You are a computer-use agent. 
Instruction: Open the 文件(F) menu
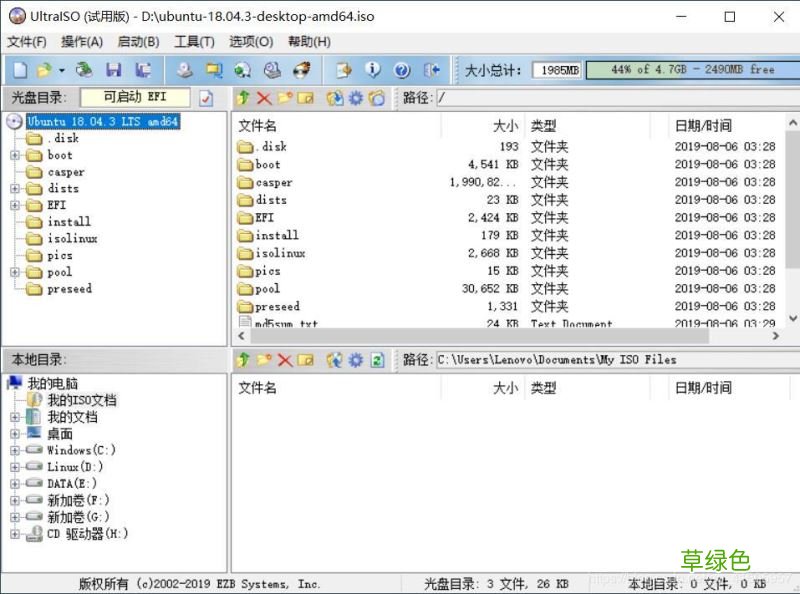click(25, 42)
